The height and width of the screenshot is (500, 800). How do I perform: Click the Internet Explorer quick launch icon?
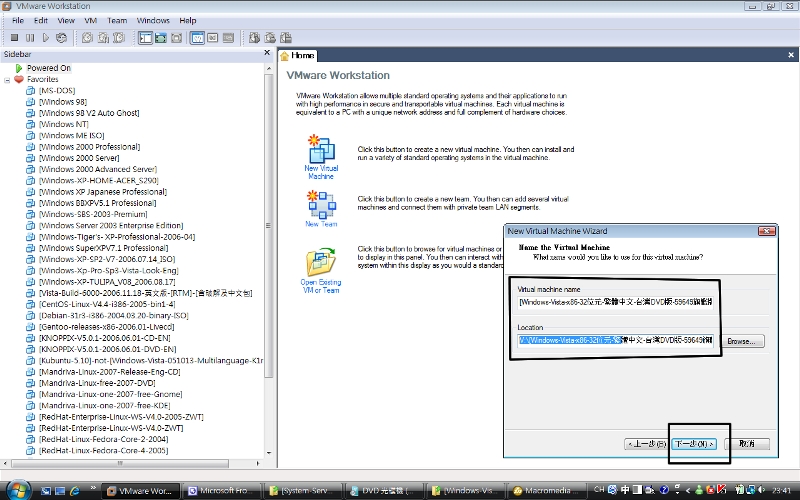tap(75, 491)
